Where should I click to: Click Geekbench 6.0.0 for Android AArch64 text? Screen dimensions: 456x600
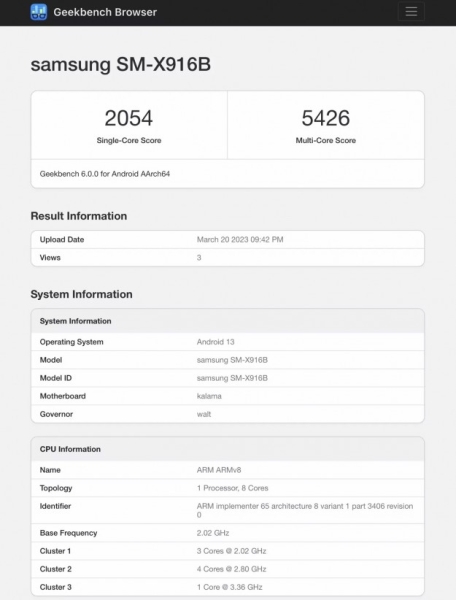click(x=105, y=174)
